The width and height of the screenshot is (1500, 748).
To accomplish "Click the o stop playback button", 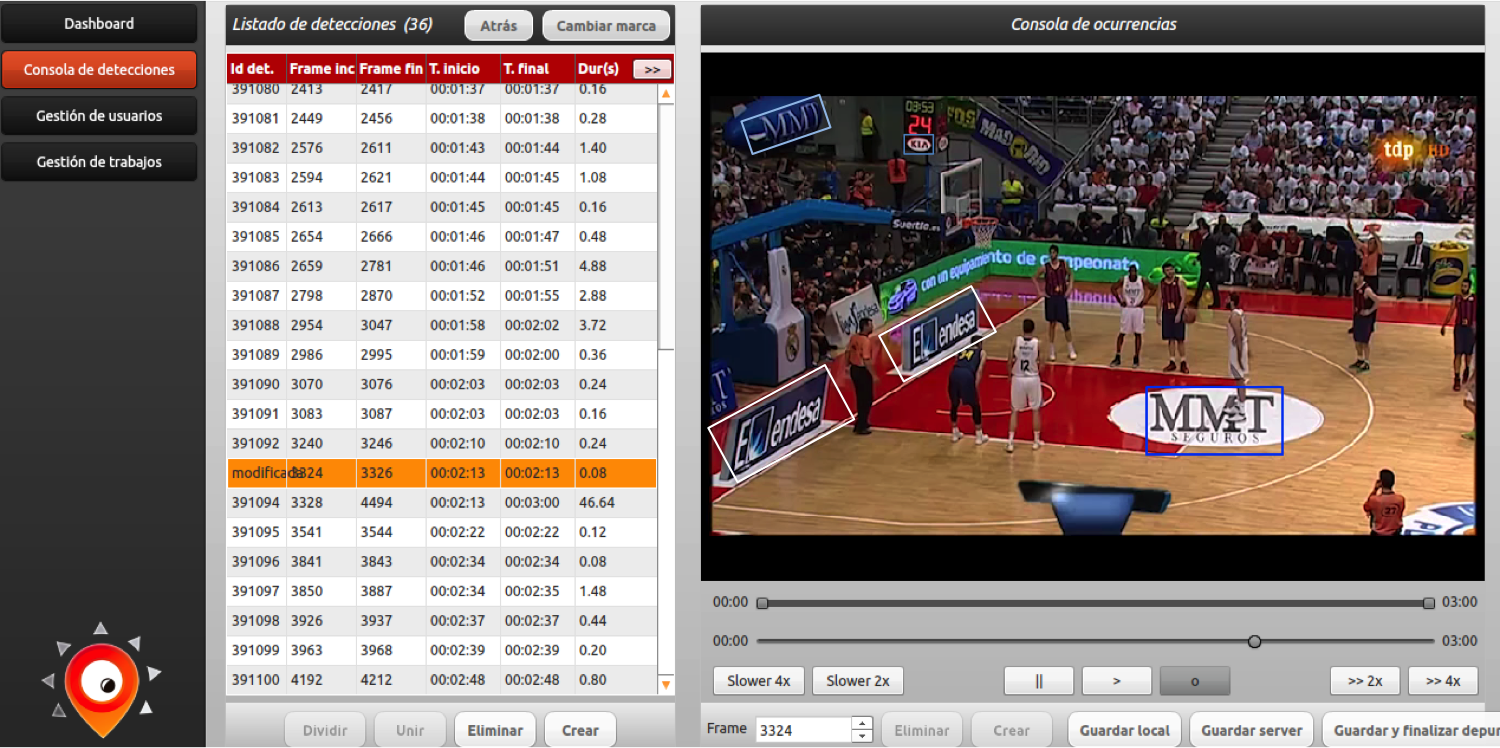I will click(1195, 681).
